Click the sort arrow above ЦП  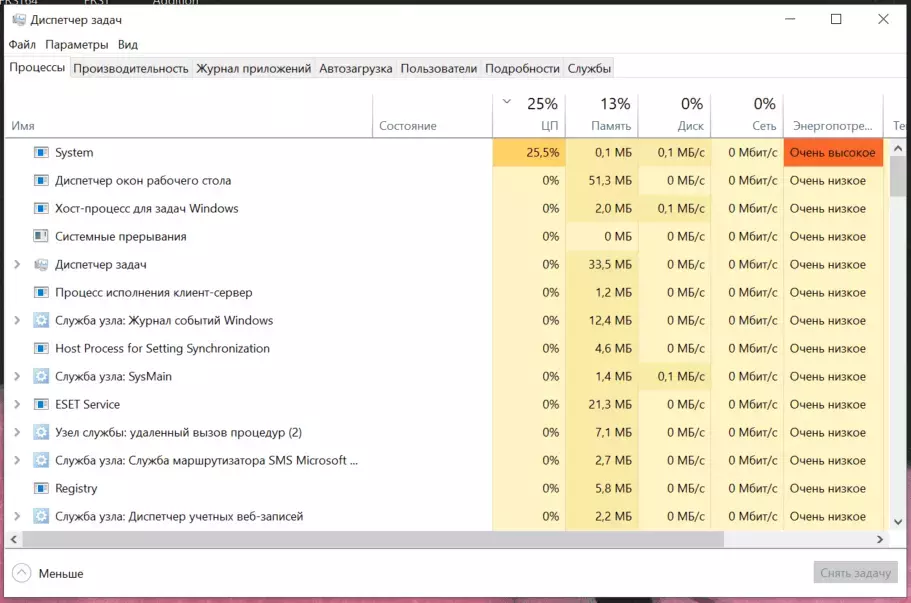click(x=507, y=102)
